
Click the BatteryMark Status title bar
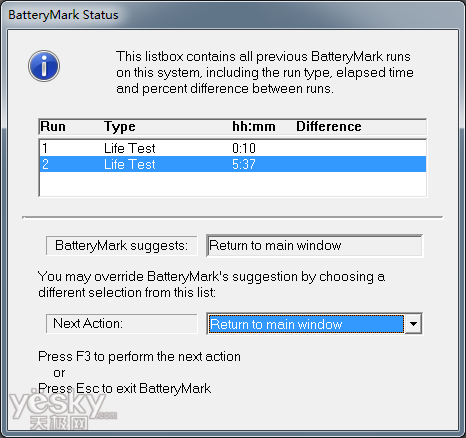tap(233, 15)
